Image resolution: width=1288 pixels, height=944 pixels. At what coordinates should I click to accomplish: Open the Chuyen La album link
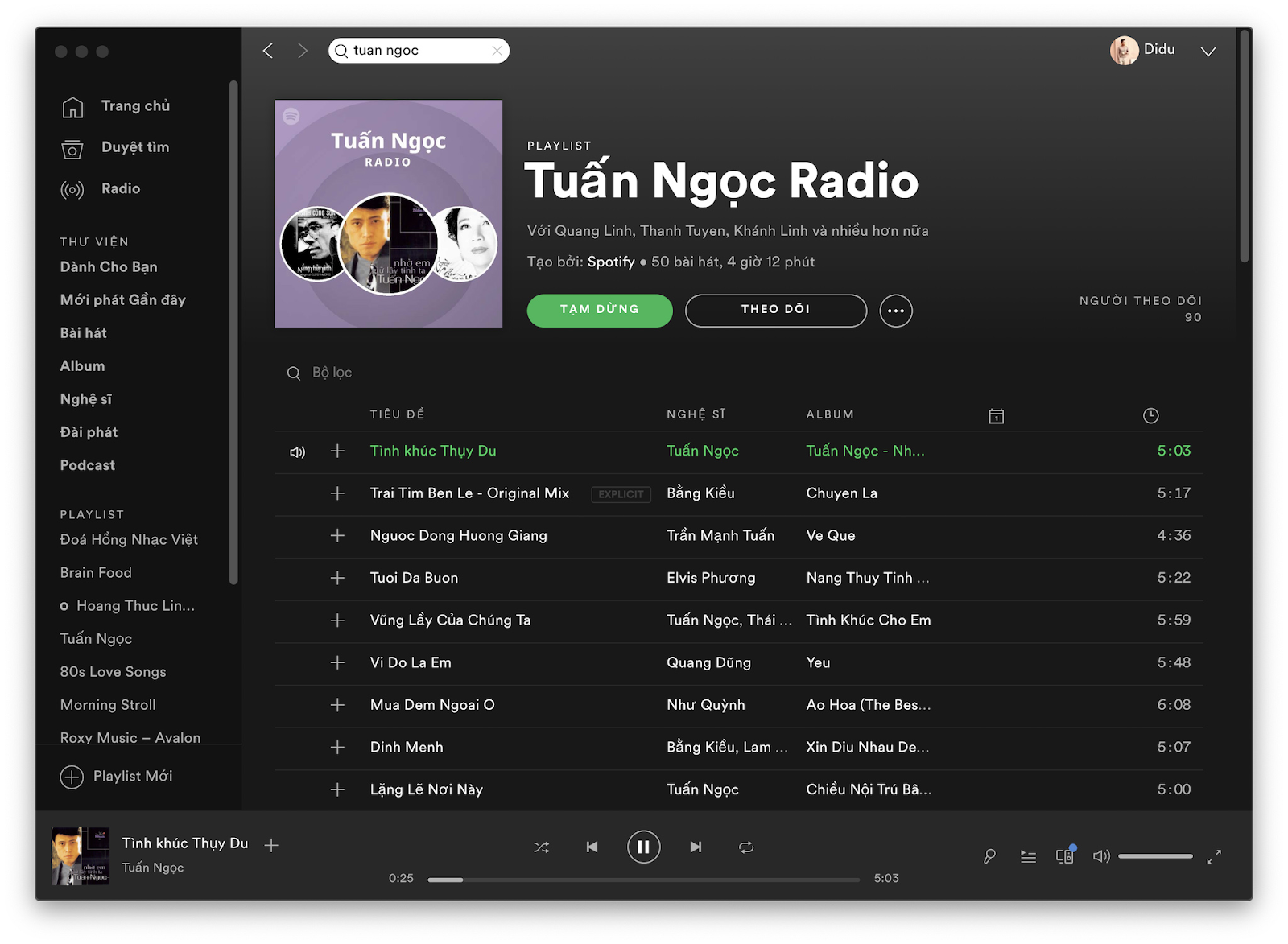pyautogui.click(x=842, y=493)
